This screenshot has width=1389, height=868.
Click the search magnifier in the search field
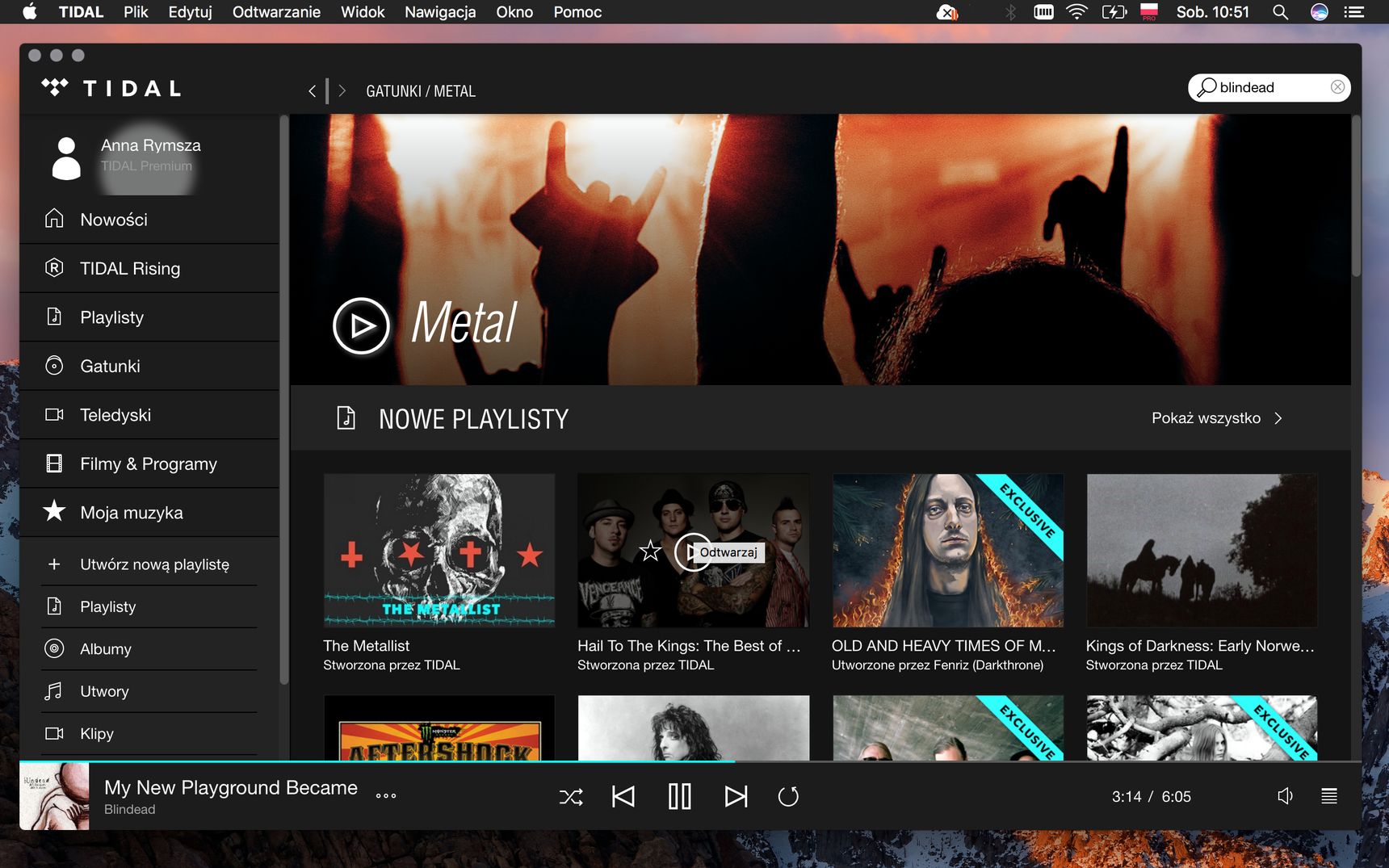(1206, 87)
